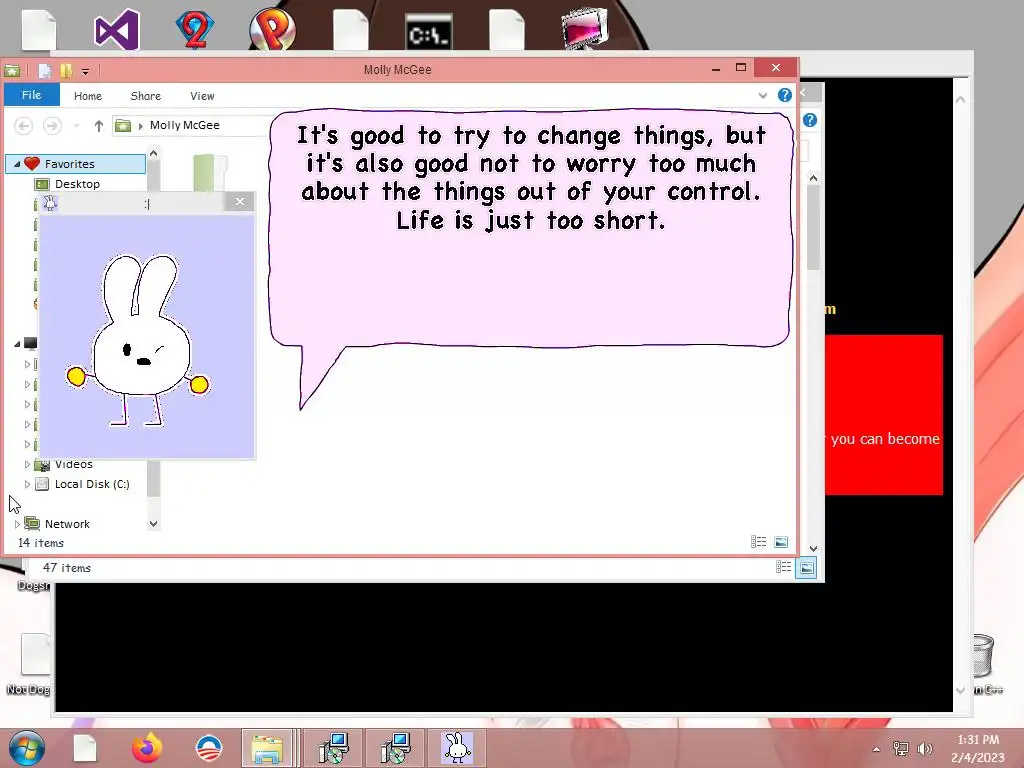Switch to File Explorer on the taskbar
The width and height of the screenshot is (1024, 768).
(266, 748)
